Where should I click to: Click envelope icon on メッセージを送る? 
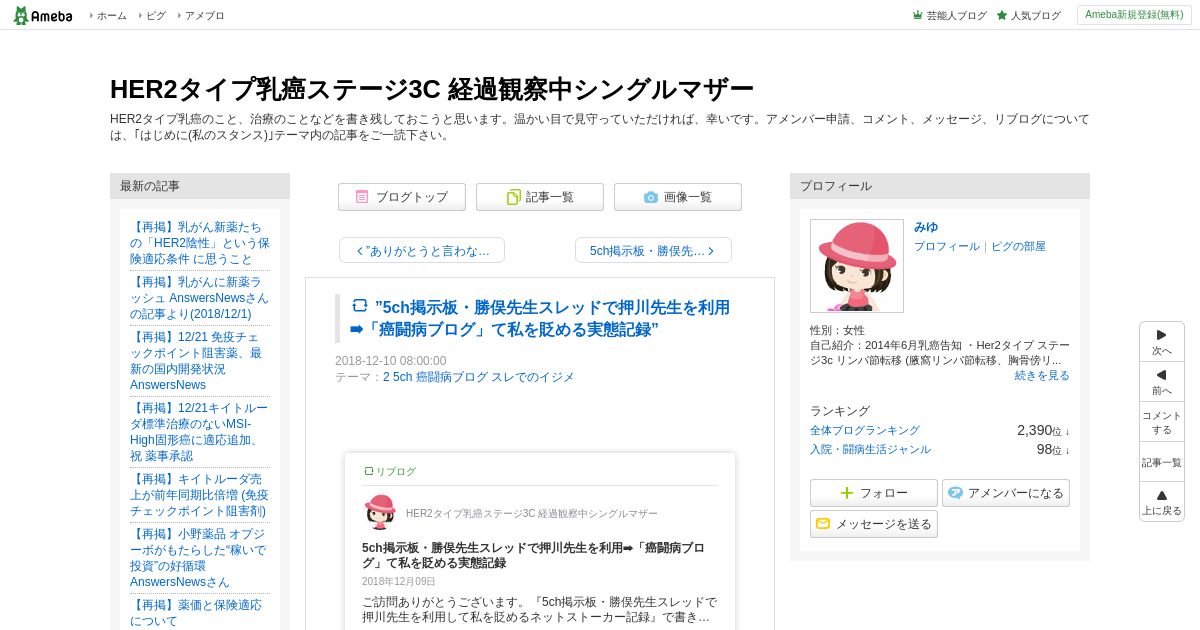click(x=823, y=524)
